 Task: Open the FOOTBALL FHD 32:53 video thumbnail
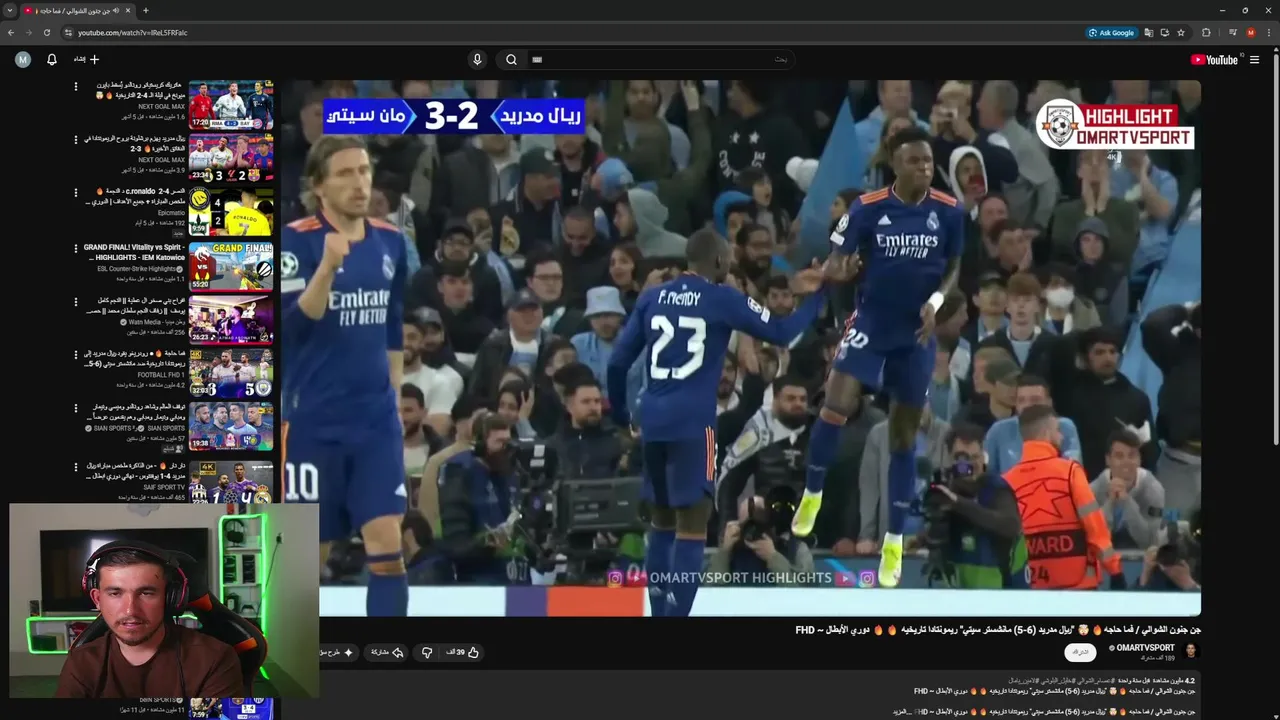231,373
